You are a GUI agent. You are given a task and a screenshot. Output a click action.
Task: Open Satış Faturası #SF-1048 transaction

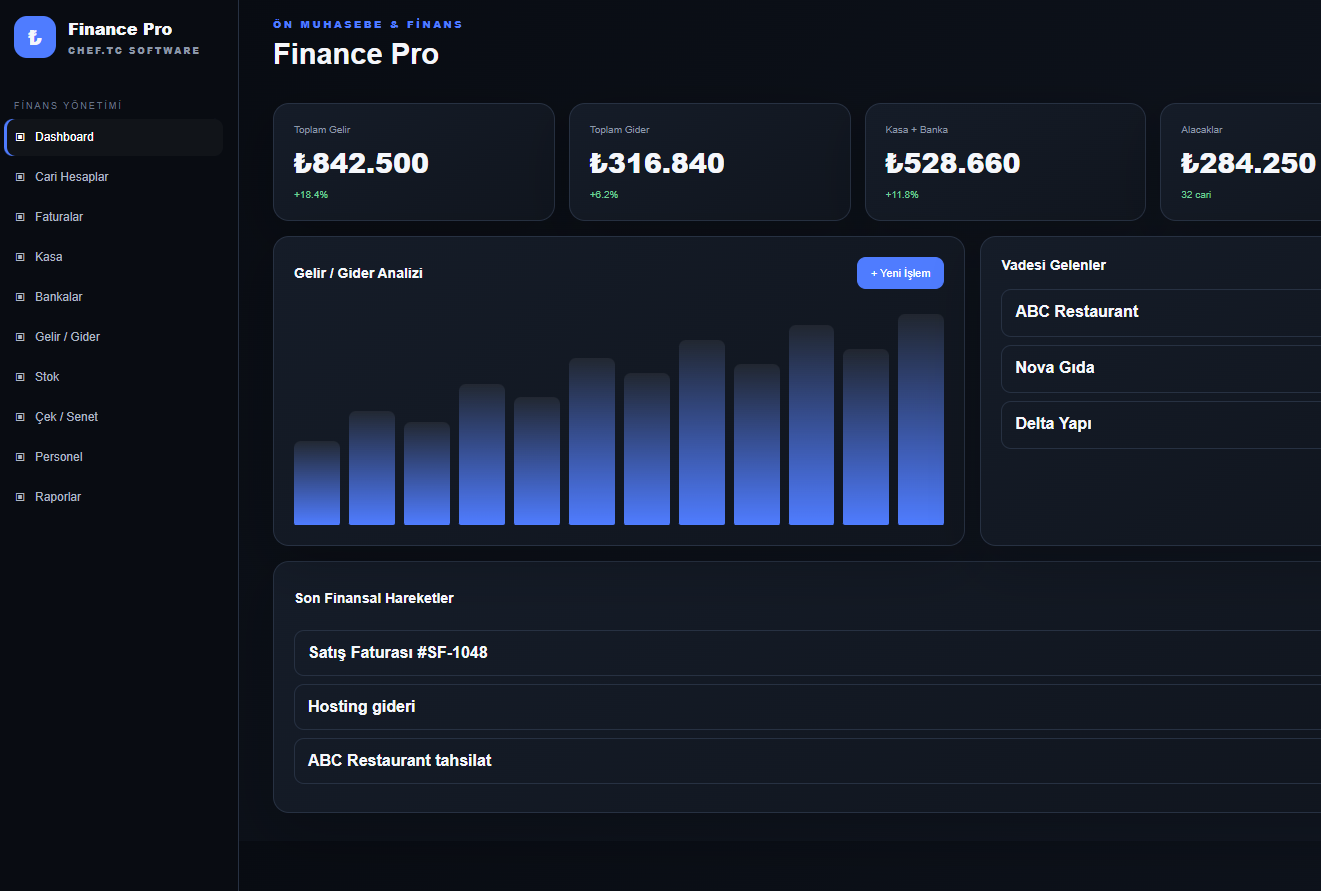tap(808, 653)
